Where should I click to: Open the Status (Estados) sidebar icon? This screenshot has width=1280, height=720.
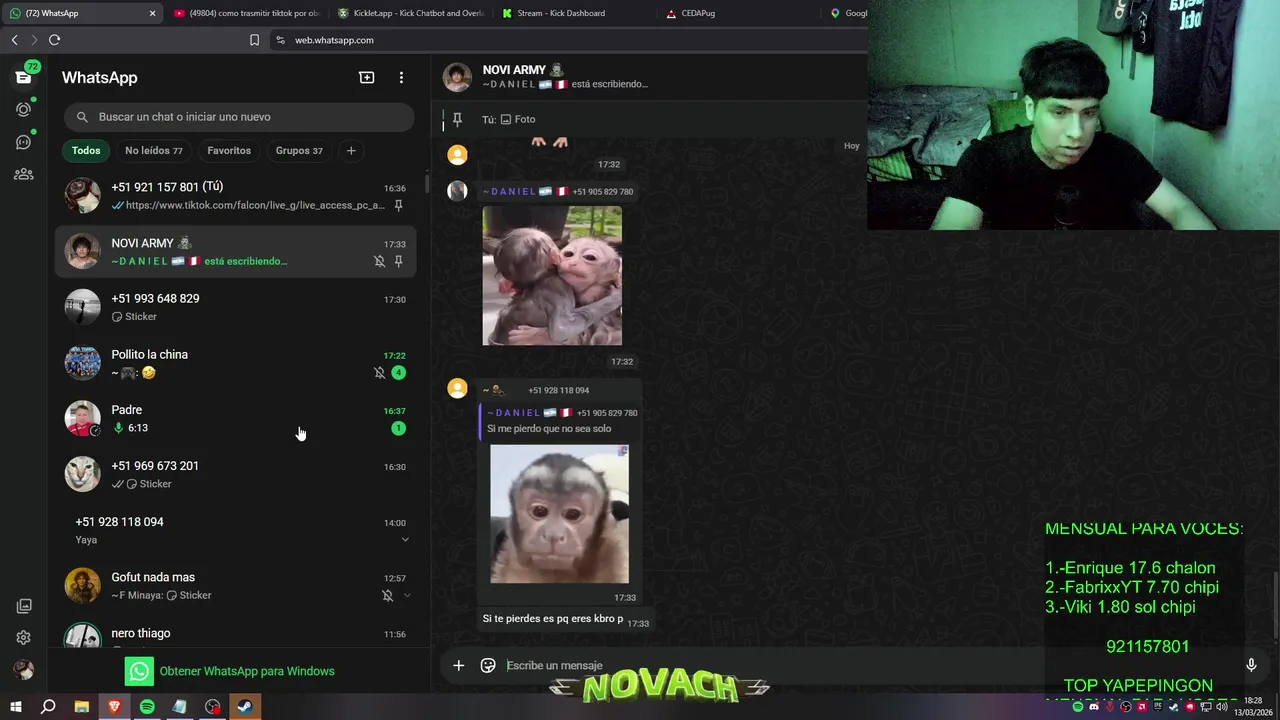point(23,110)
